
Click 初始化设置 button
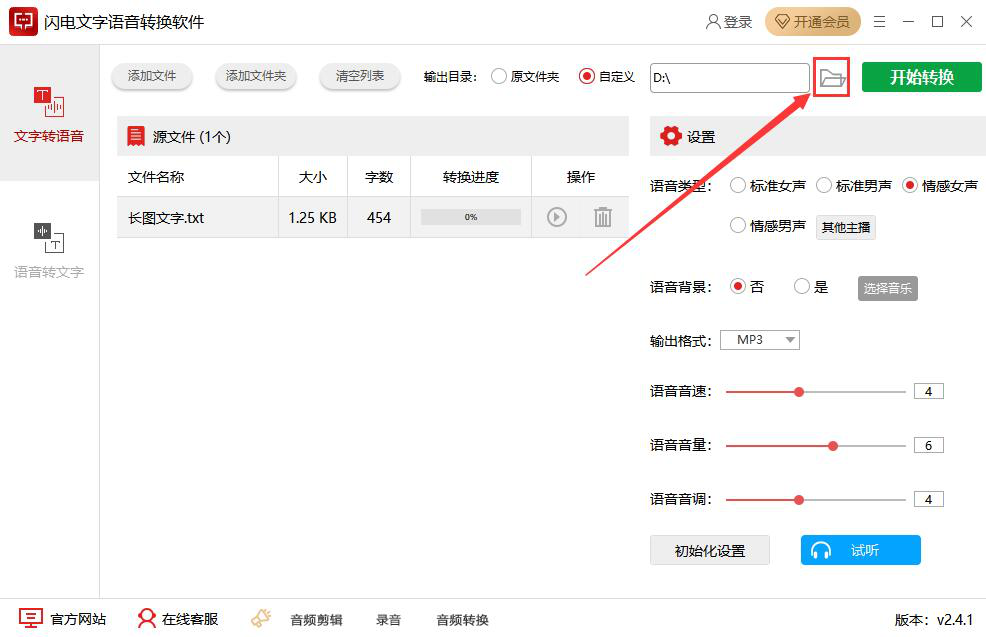[x=709, y=550]
